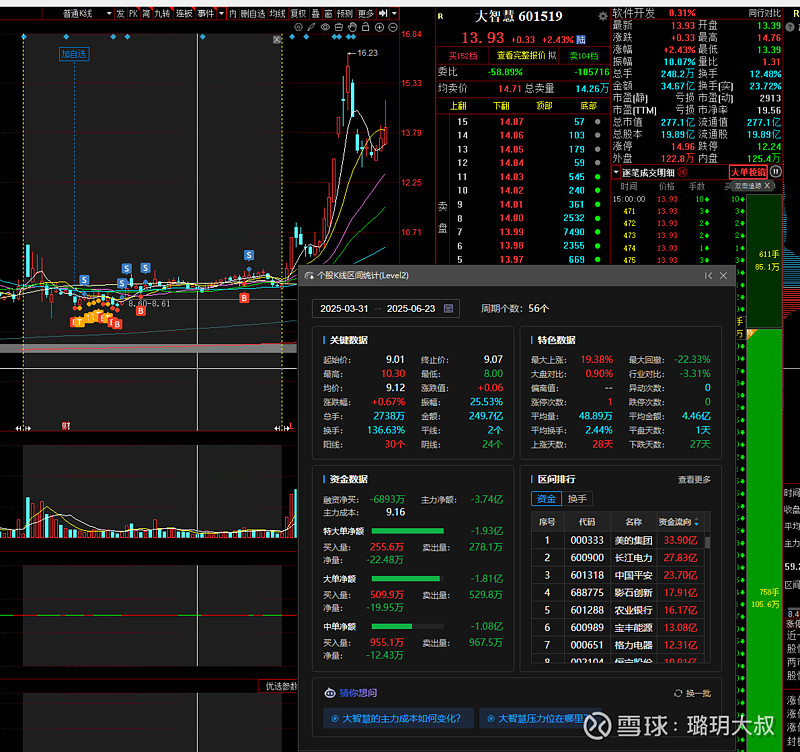Click 下翻 to page down order book
The width and height of the screenshot is (800, 752).
[x=501, y=106]
